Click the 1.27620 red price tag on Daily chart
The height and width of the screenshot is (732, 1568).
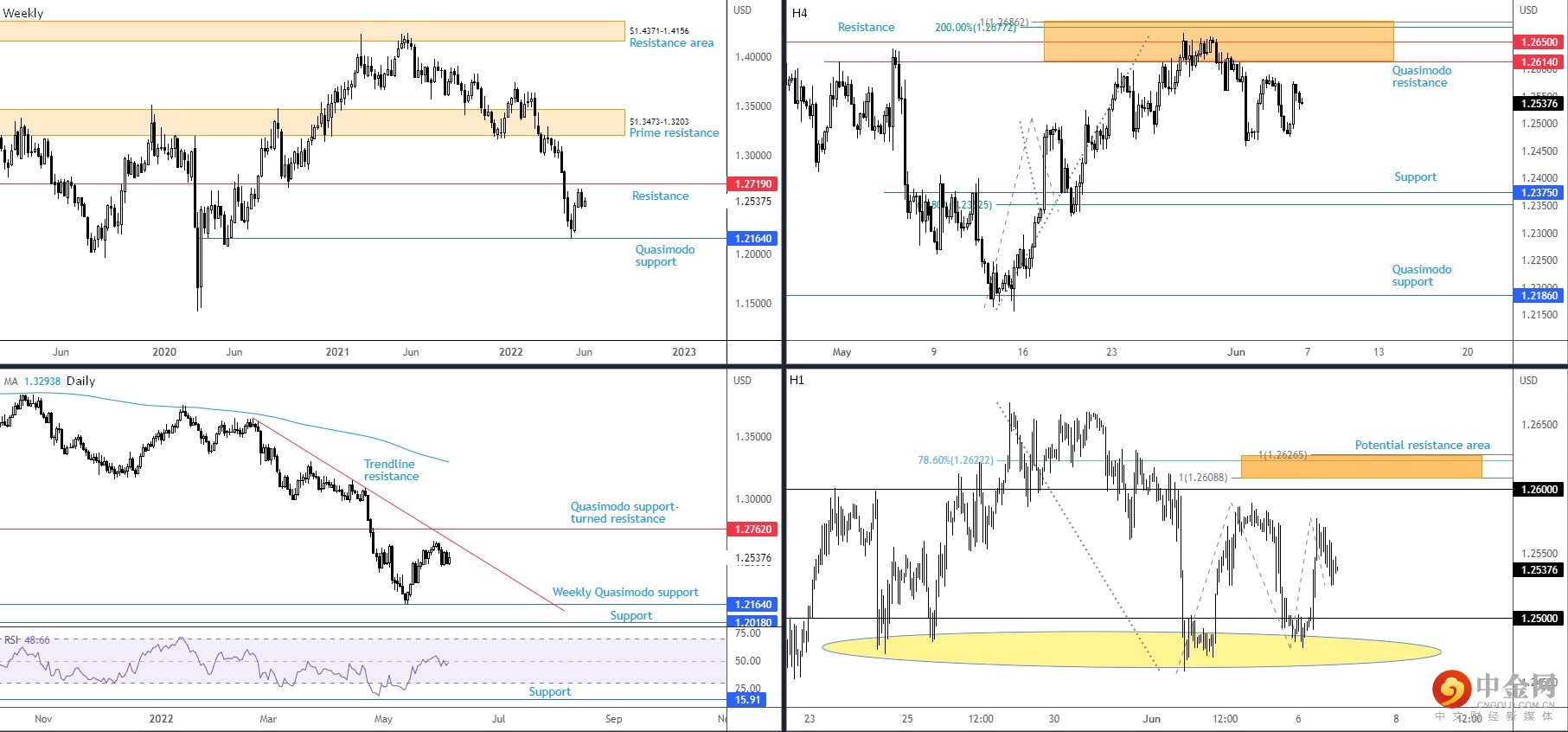(753, 530)
